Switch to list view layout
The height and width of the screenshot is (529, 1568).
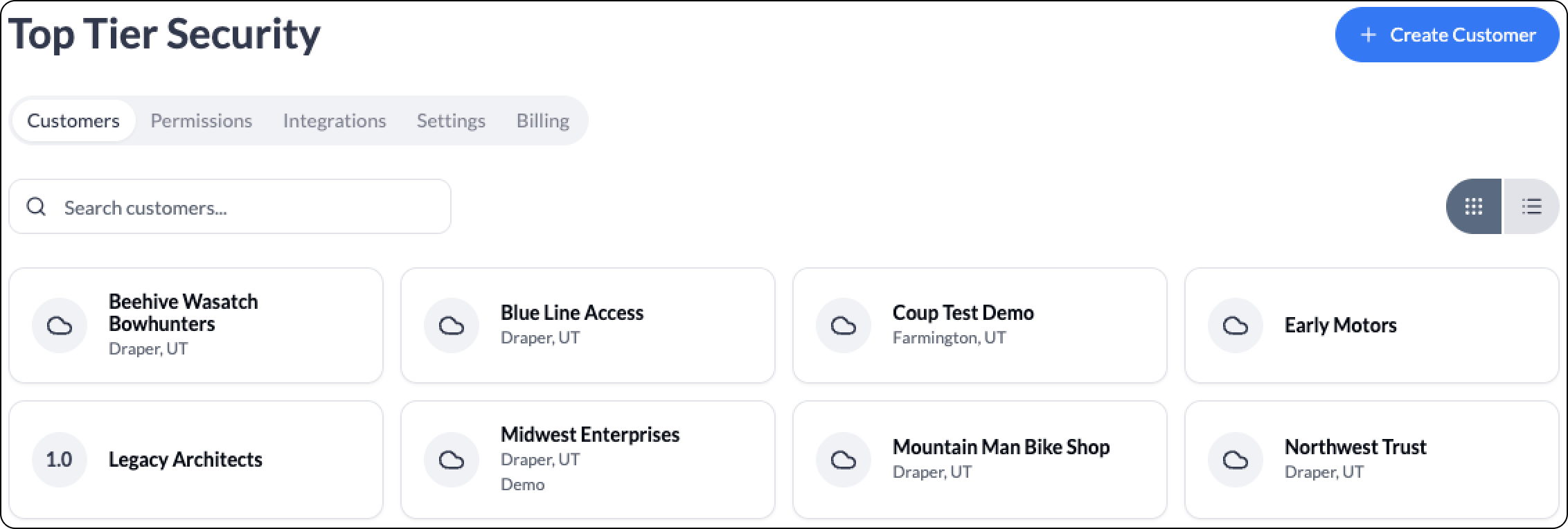click(x=1531, y=206)
